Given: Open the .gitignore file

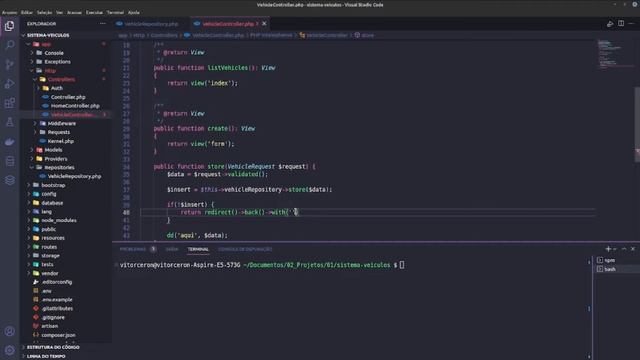Looking at the screenshot, I should click(53, 317).
